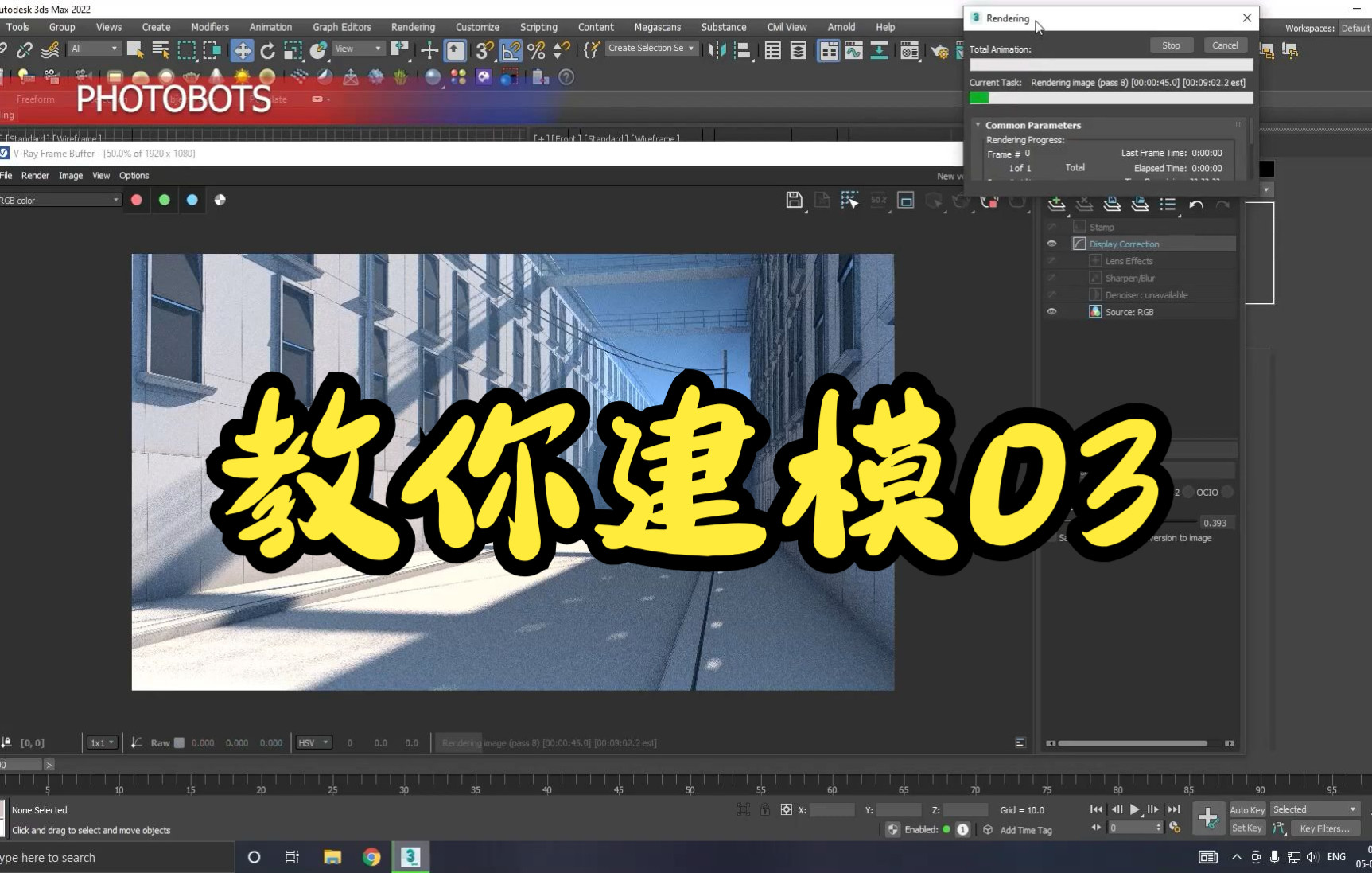Hide the Source: RGB layer
Image resolution: width=1372 pixels, height=873 pixels.
[x=1051, y=311]
